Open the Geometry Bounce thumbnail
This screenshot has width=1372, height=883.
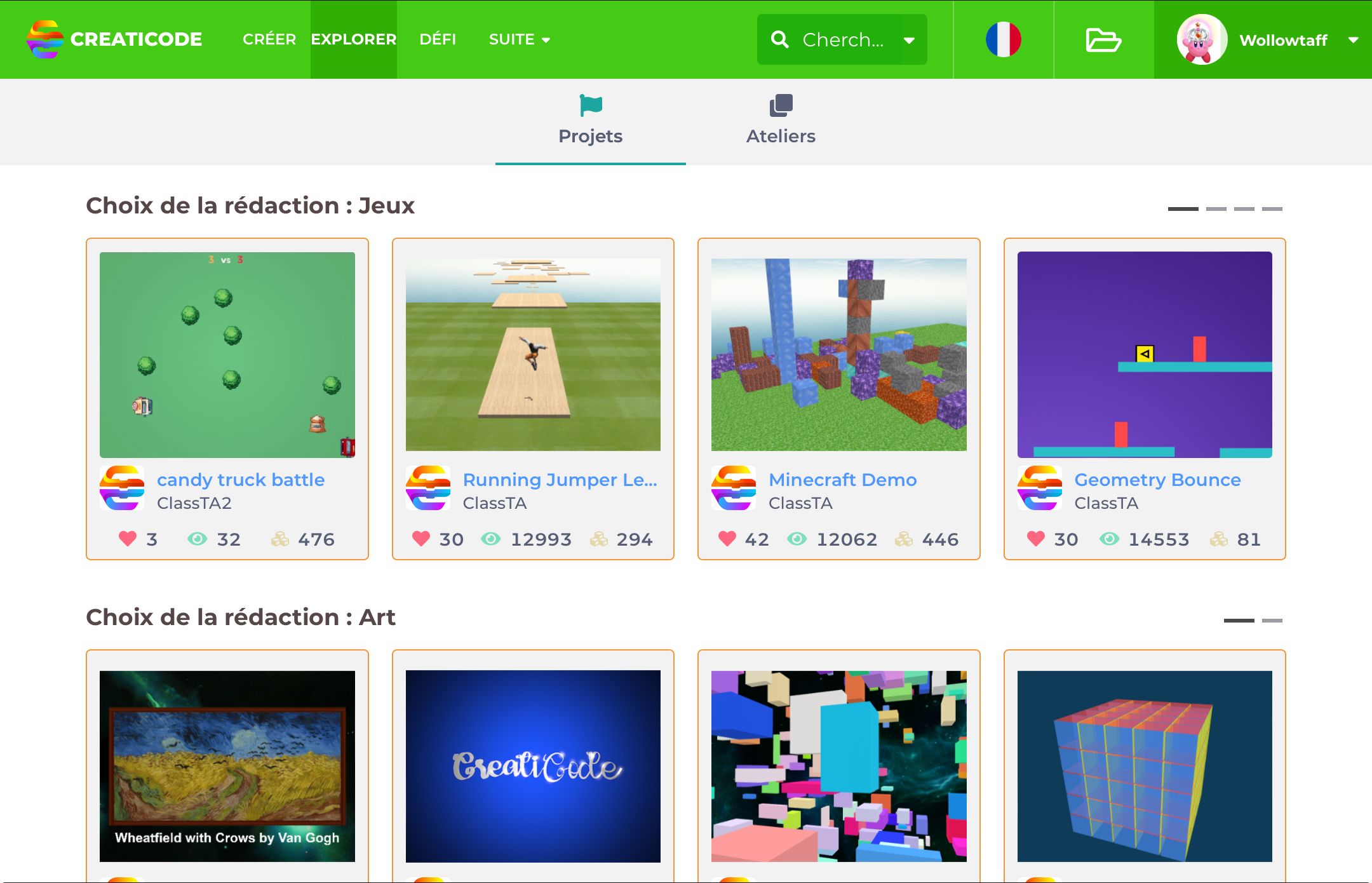pyautogui.click(x=1145, y=354)
